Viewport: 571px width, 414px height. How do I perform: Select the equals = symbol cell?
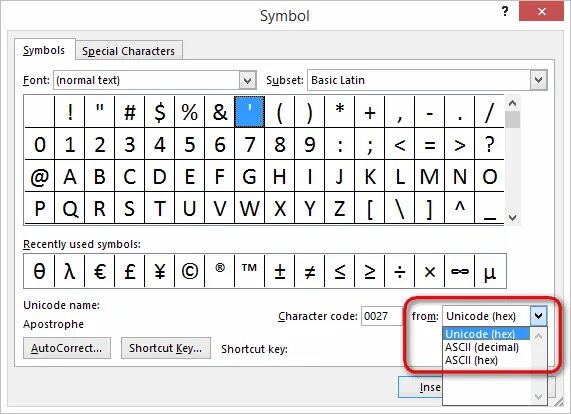pos(430,144)
